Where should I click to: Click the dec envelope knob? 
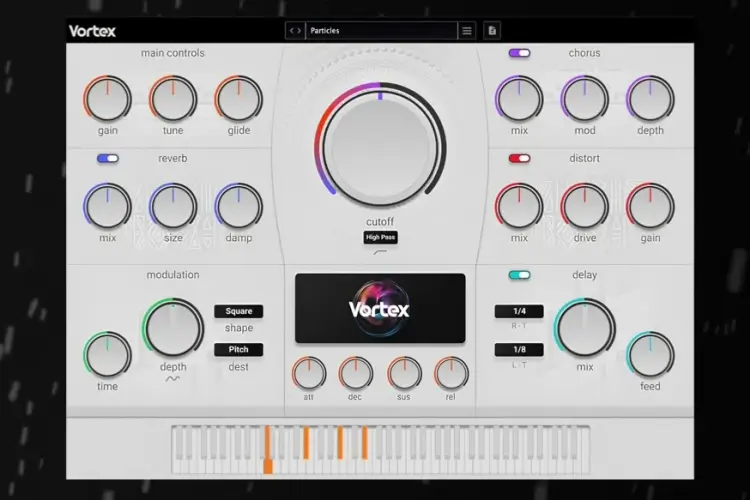[x=356, y=373]
